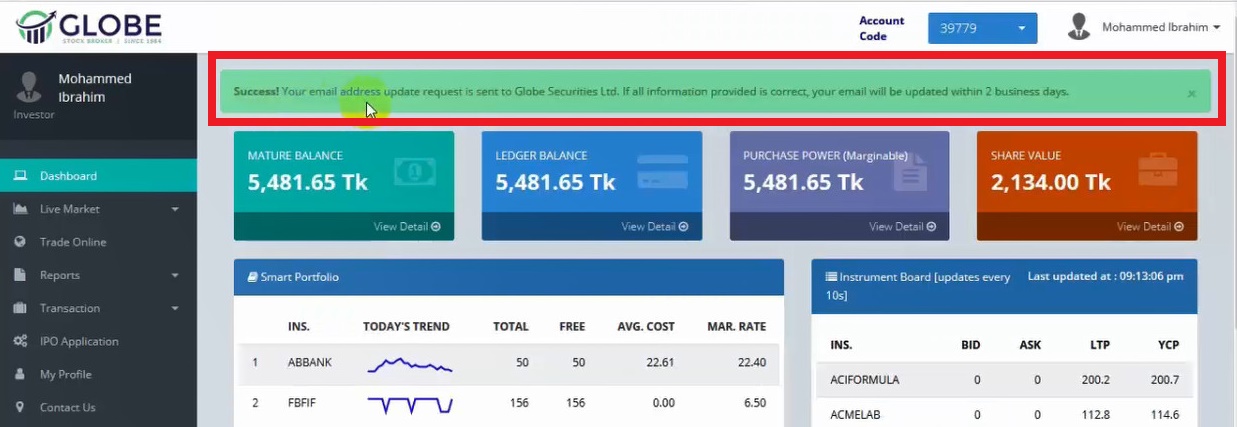Image resolution: width=1237 pixels, height=427 pixels.
Task: Click the Globe stock broker logo
Action: (x=89, y=27)
